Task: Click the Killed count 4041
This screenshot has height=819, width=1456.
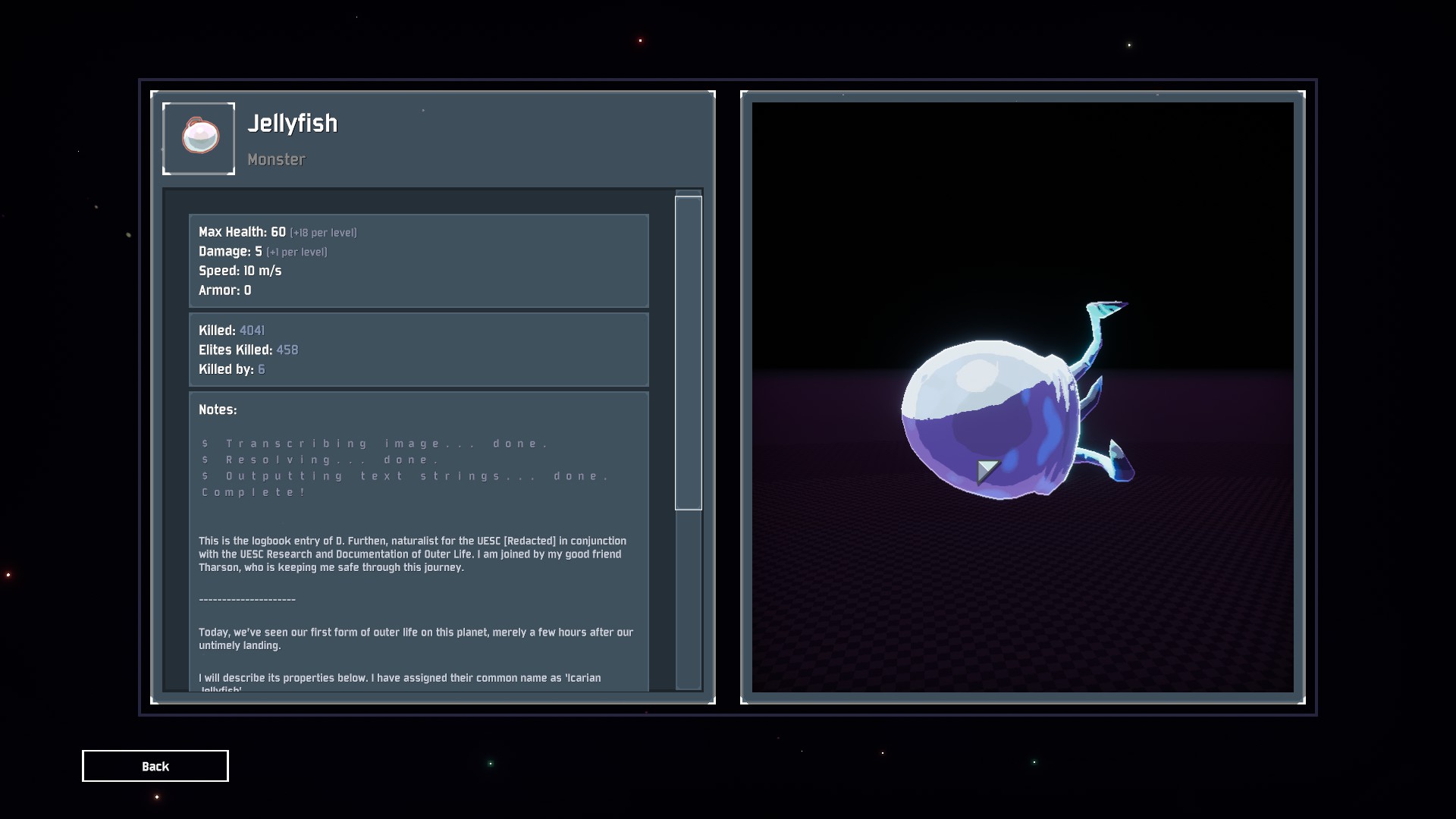Action: point(252,331)
